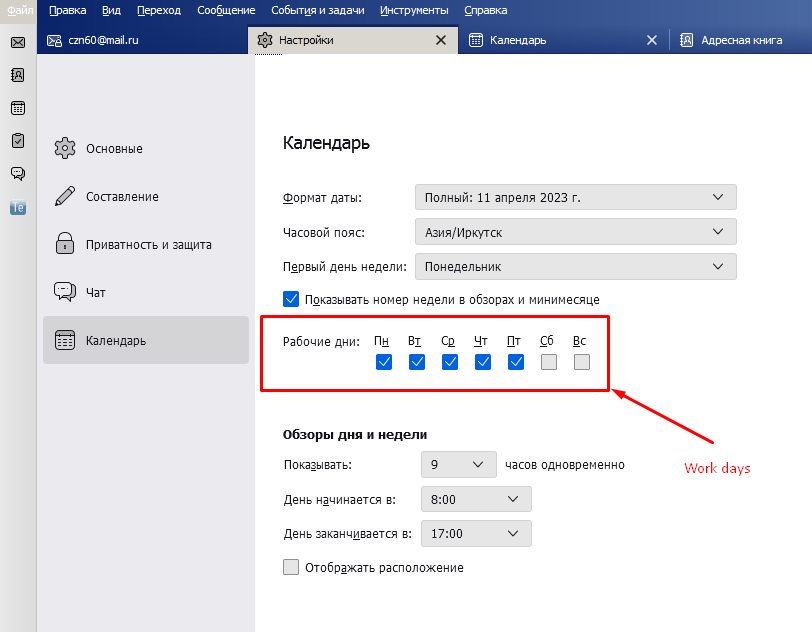Open Address Book sidebar icon
Viewport: 812px width, 632px height.
tap(17, 75)
